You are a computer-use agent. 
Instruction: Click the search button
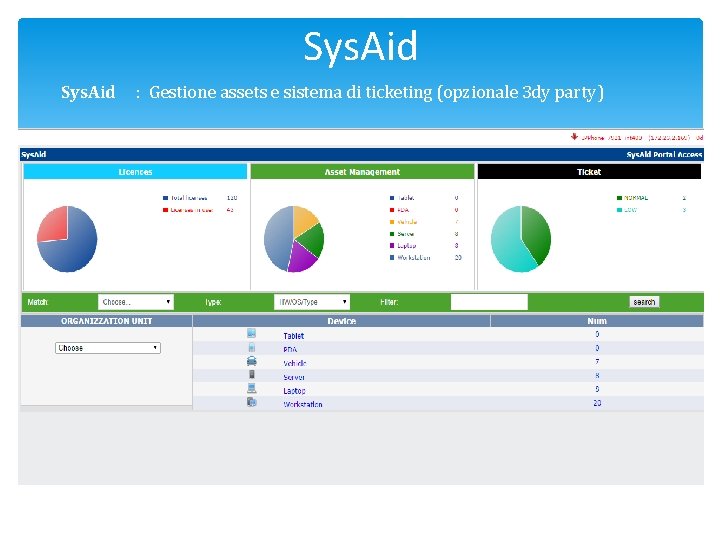644,302
